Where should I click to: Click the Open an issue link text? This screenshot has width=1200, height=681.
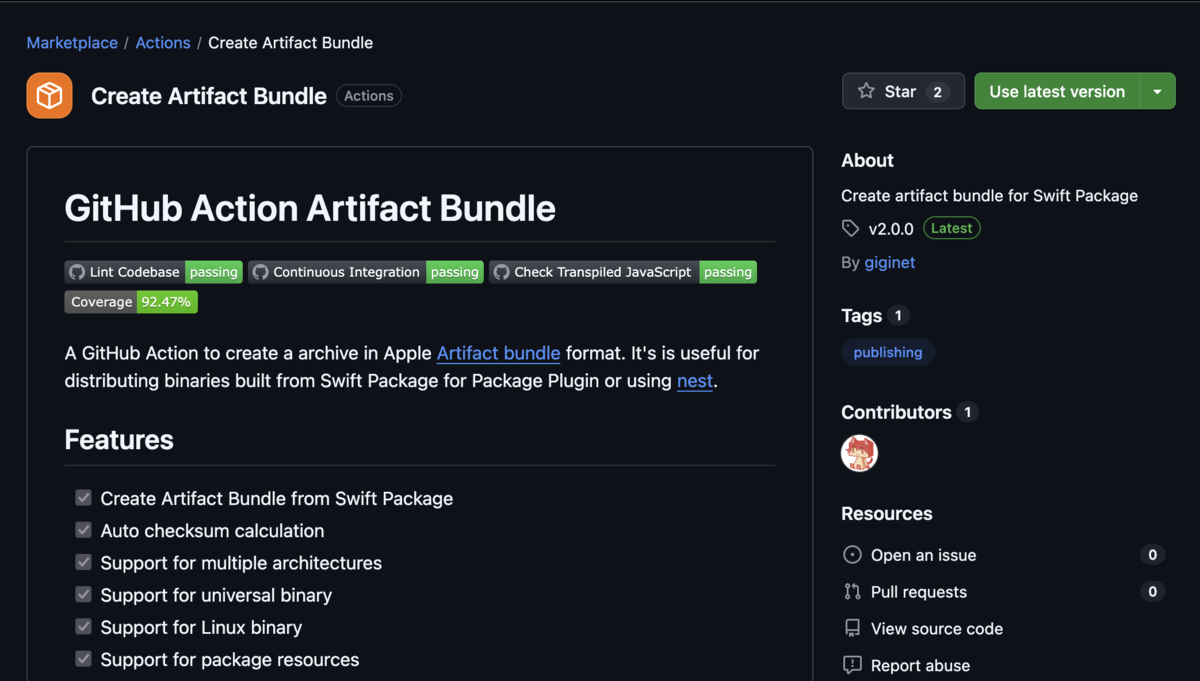(923, 555)
